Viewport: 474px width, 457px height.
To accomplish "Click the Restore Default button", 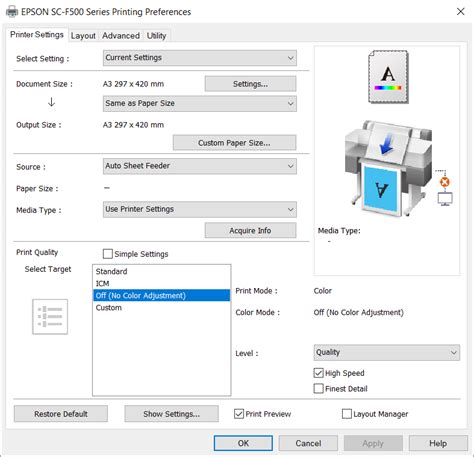I will point(61,414).
